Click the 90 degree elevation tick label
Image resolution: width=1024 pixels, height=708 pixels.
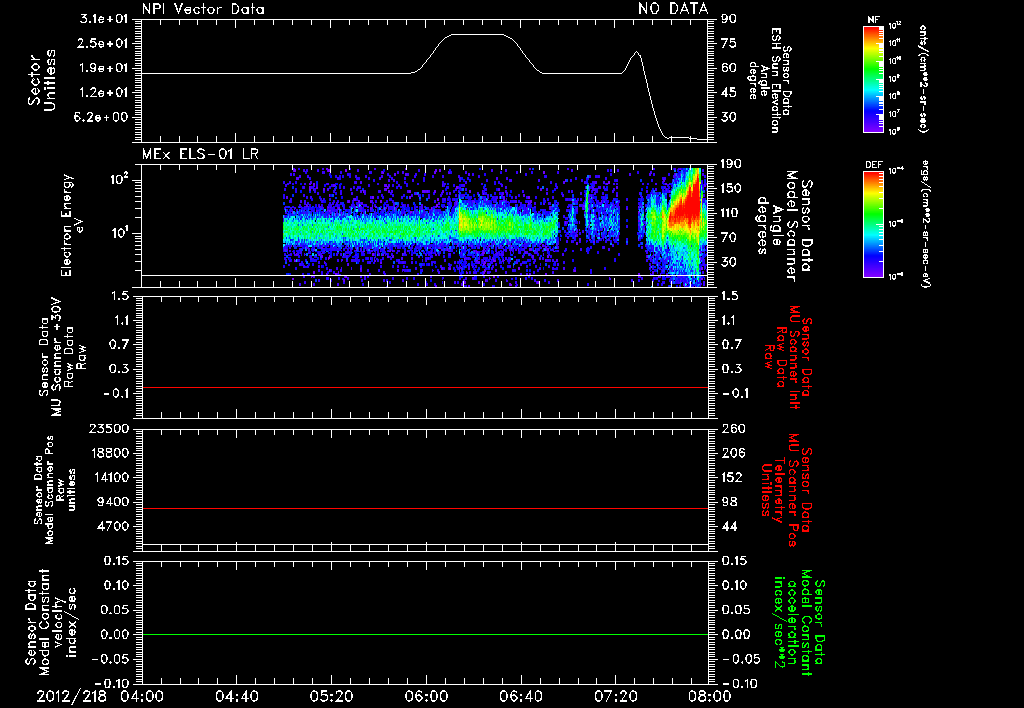729,18
